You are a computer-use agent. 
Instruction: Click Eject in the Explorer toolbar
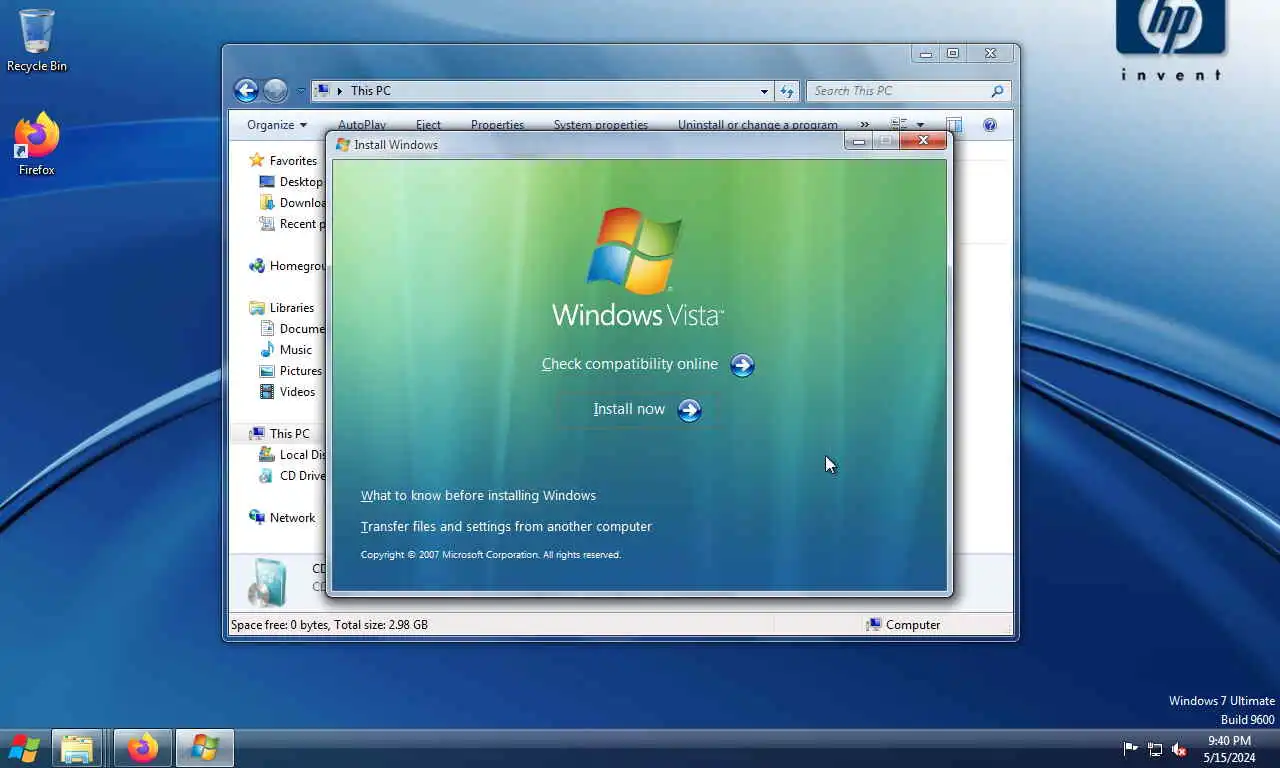[x=428, y=125]
